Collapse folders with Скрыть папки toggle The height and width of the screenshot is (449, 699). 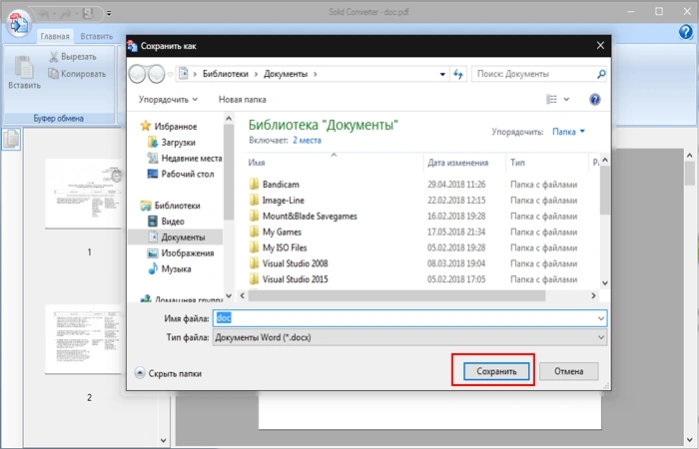(x=168, y=373)
